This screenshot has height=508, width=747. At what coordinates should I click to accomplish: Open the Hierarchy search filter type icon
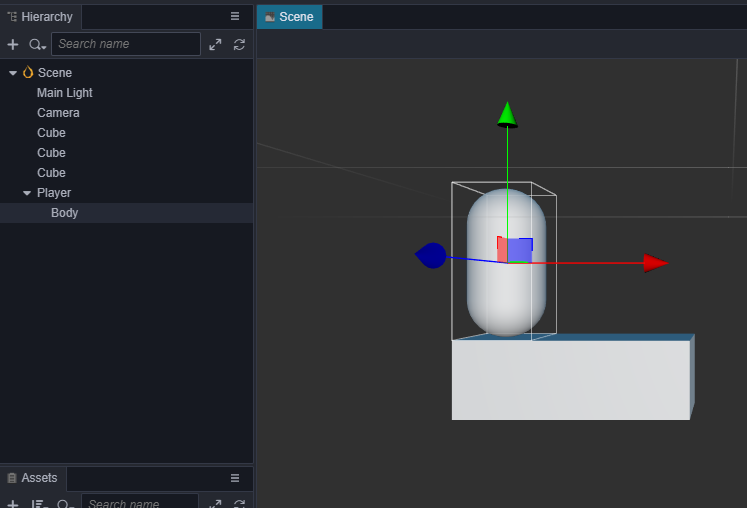pyautogui.click(x=37, y=44)
